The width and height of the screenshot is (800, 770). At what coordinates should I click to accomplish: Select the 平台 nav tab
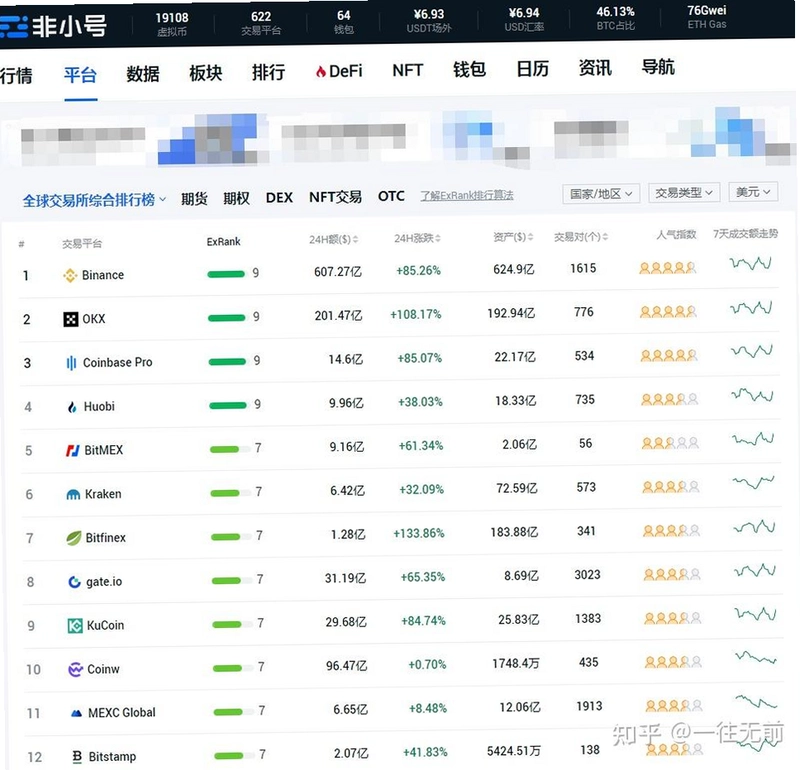pos(80,75)
